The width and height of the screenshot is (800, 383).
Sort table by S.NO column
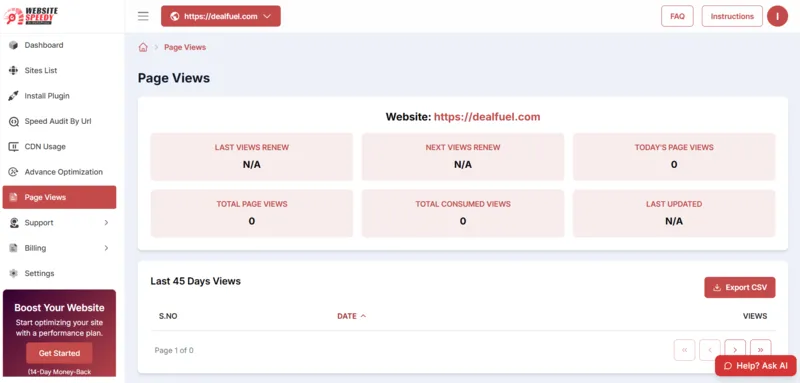[x=168, y=316]
